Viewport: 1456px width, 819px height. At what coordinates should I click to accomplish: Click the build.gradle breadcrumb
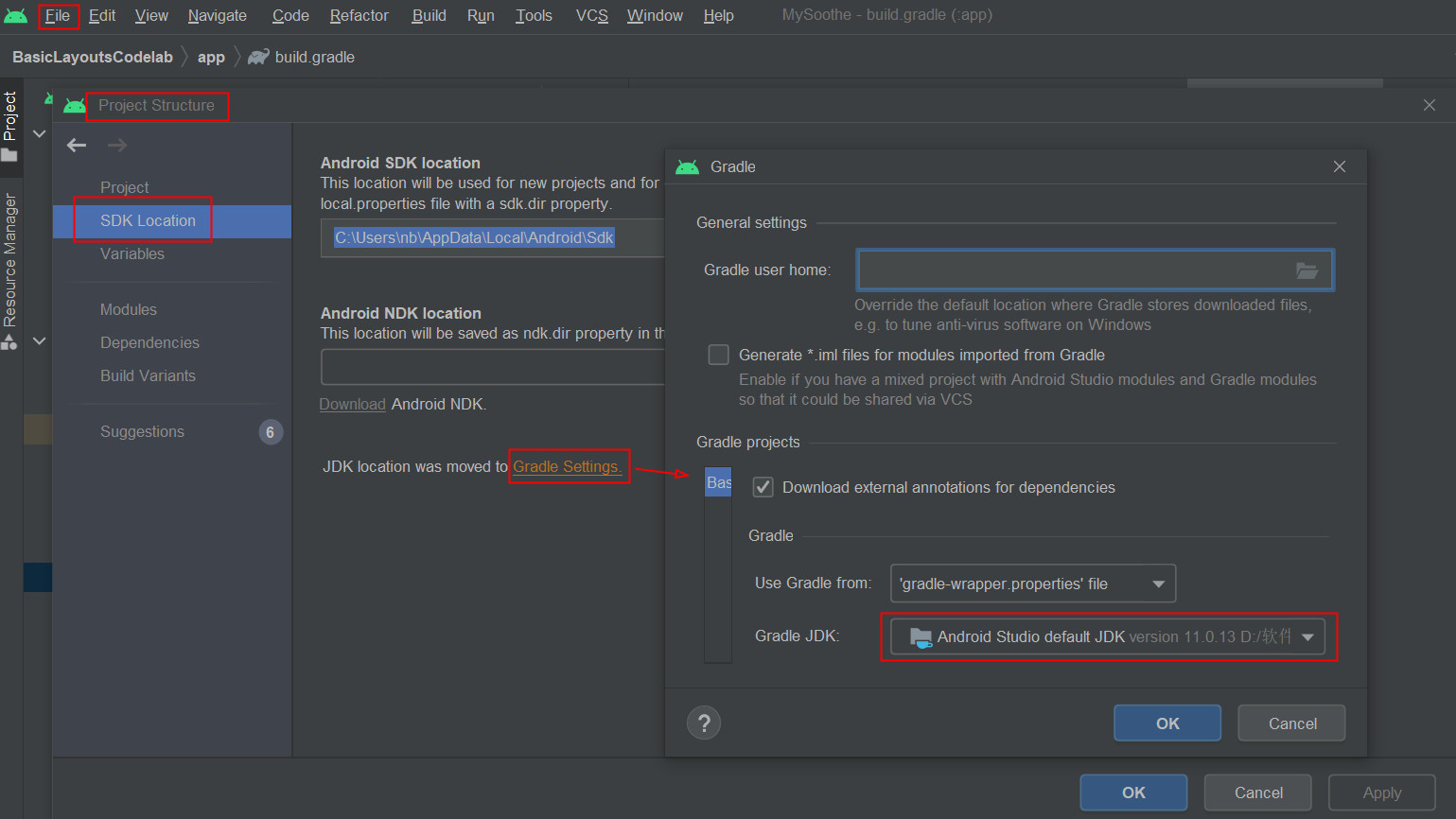[315, 58]
